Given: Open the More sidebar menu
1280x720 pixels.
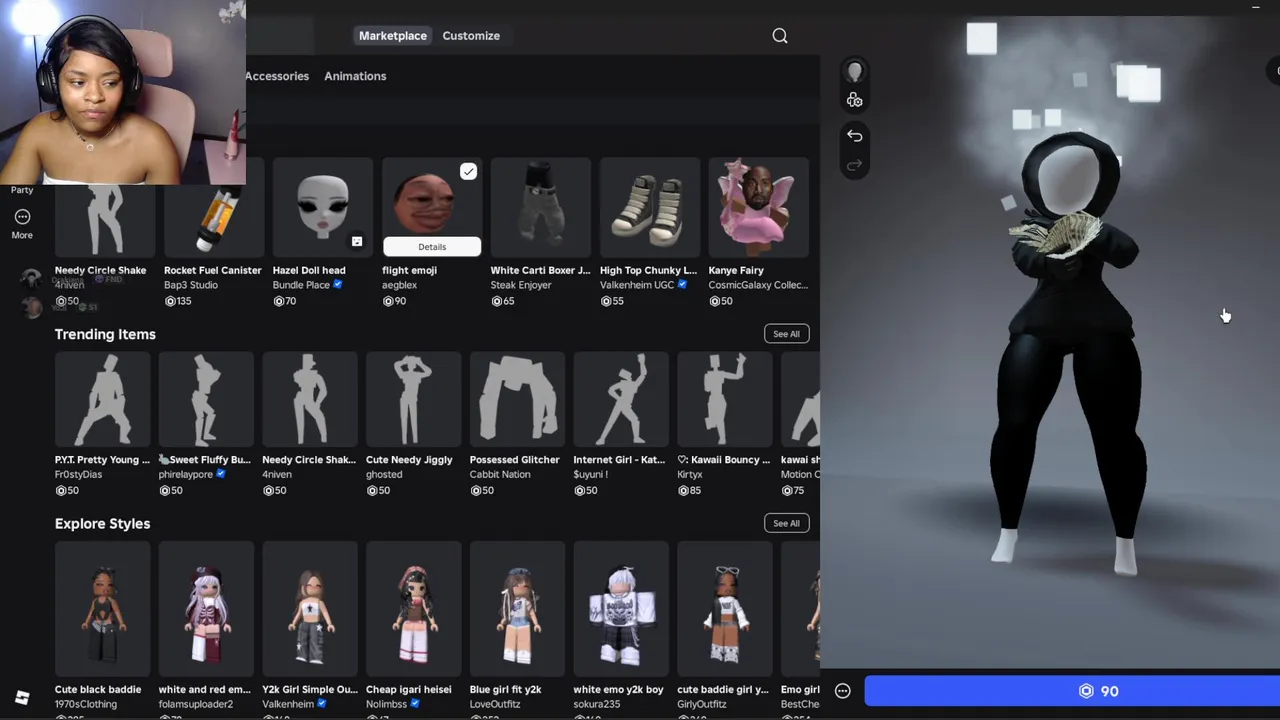Looking at the screenshot, I should [x=22, y=224].
